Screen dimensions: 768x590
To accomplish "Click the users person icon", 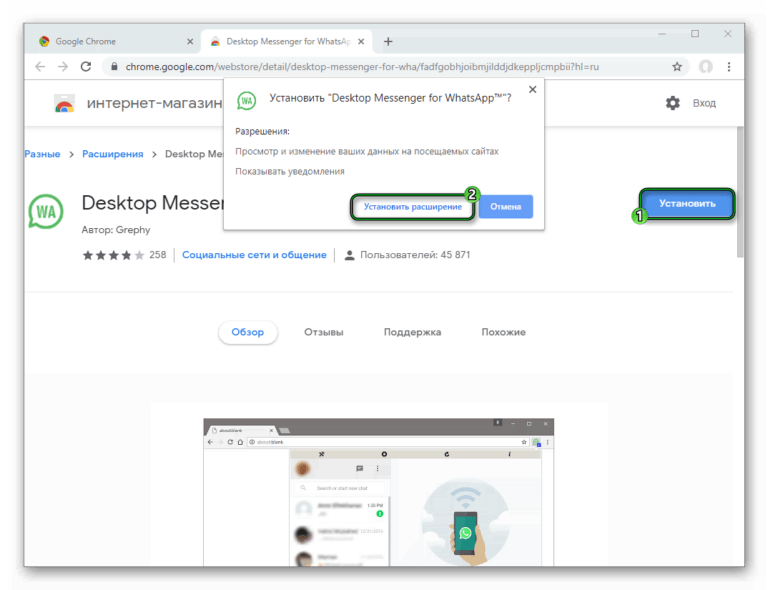I will [349, 255].
